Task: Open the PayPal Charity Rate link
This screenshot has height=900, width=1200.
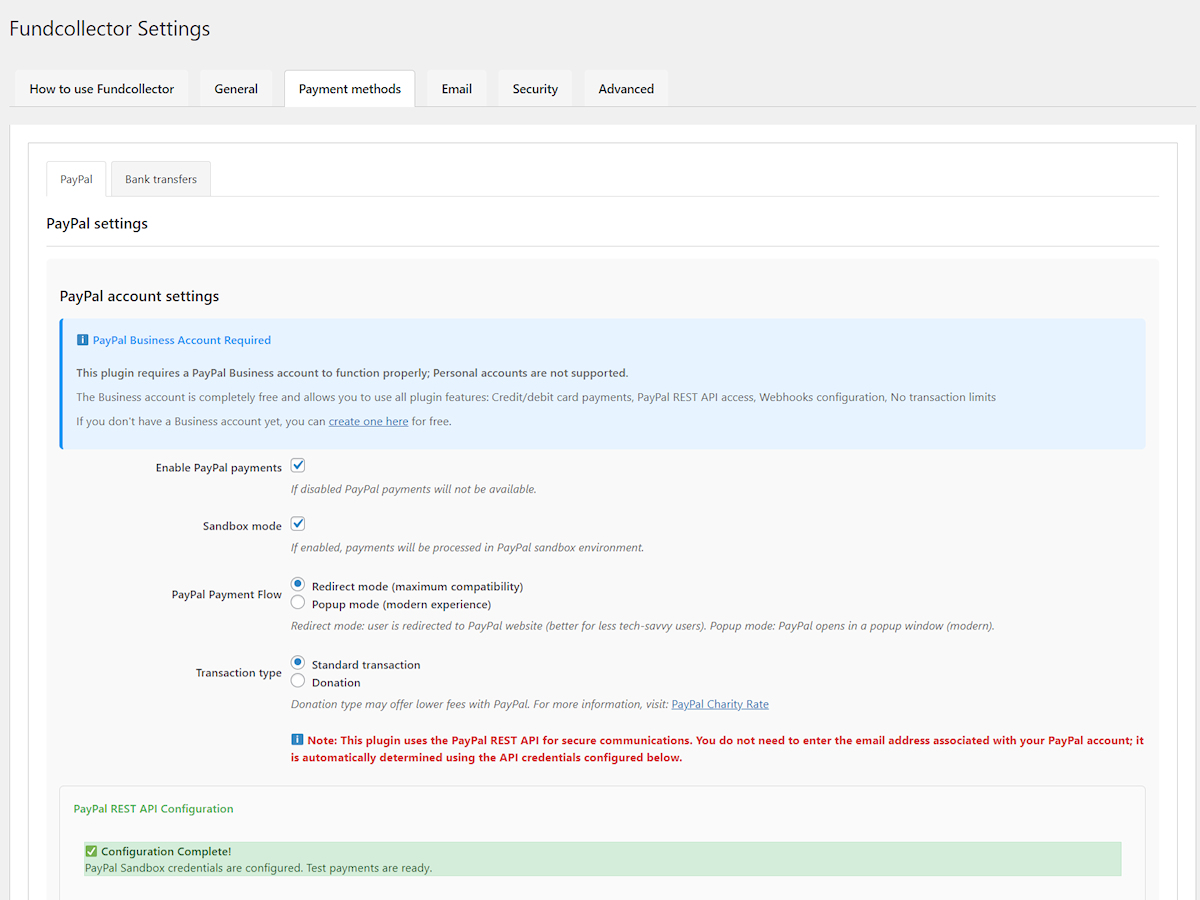Action: point(720,704)
